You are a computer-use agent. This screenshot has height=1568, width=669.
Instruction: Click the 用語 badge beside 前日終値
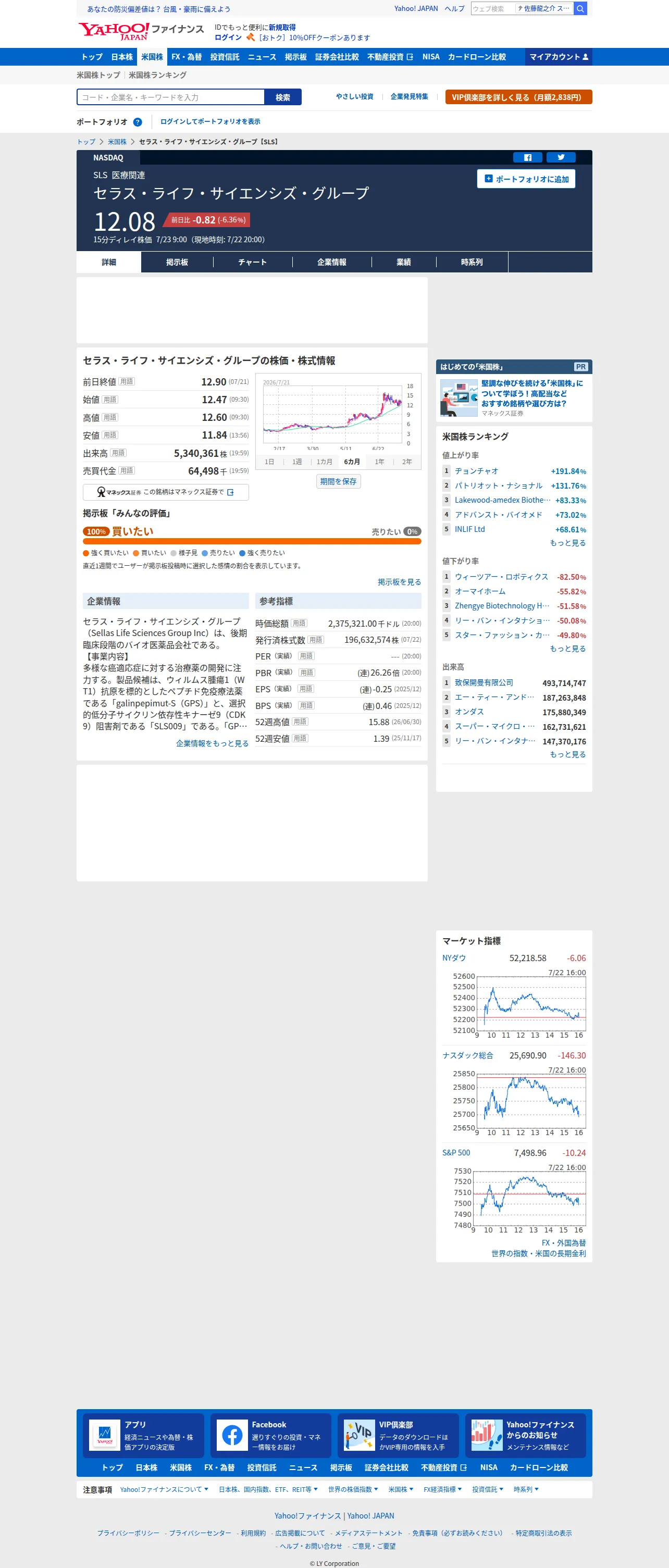click(x=127, y=382)
